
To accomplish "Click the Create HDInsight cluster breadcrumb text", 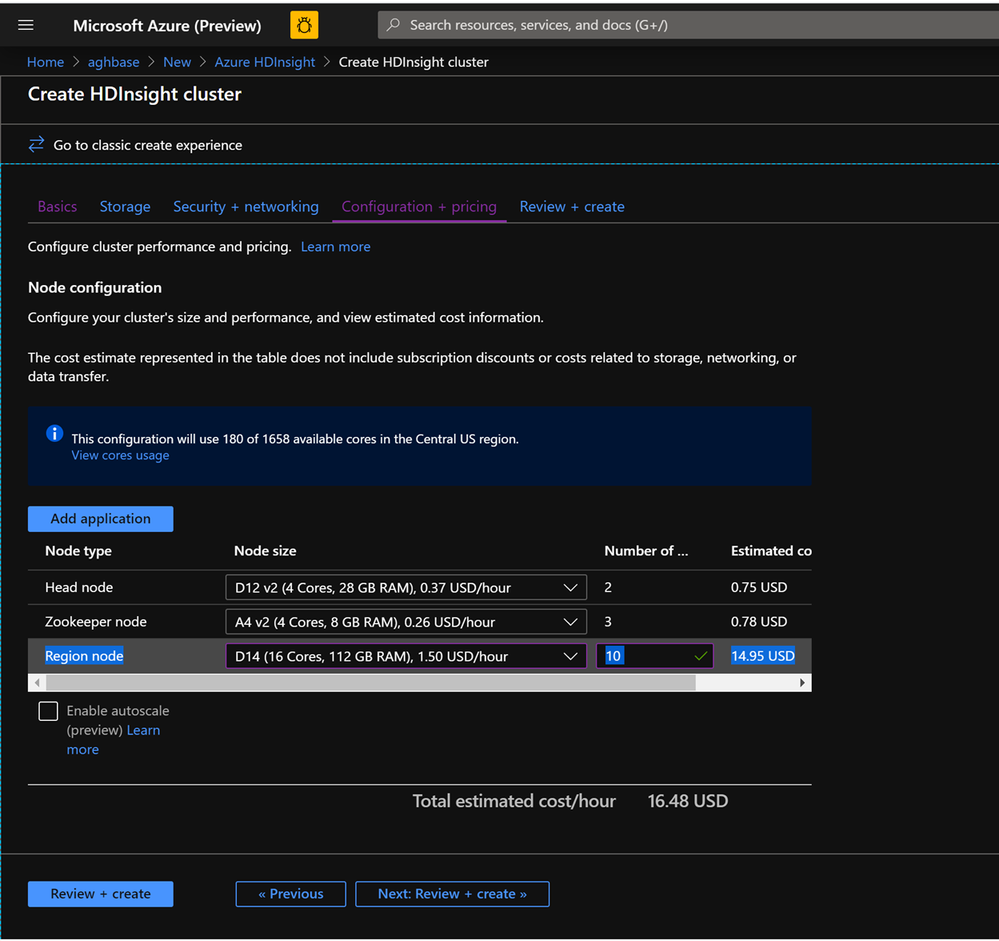I will tap(413, 62).
